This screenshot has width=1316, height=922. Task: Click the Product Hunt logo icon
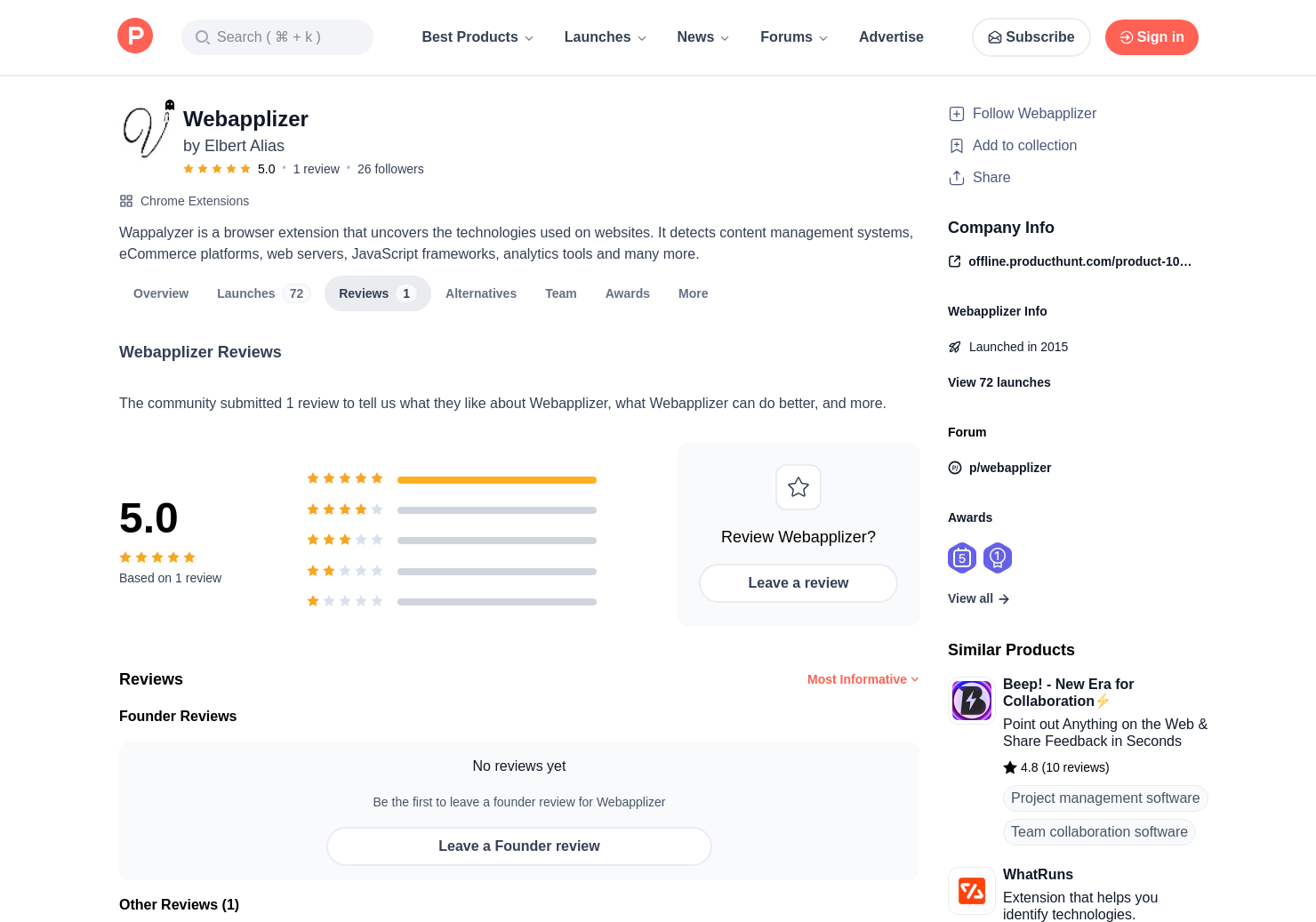(135, 36)
